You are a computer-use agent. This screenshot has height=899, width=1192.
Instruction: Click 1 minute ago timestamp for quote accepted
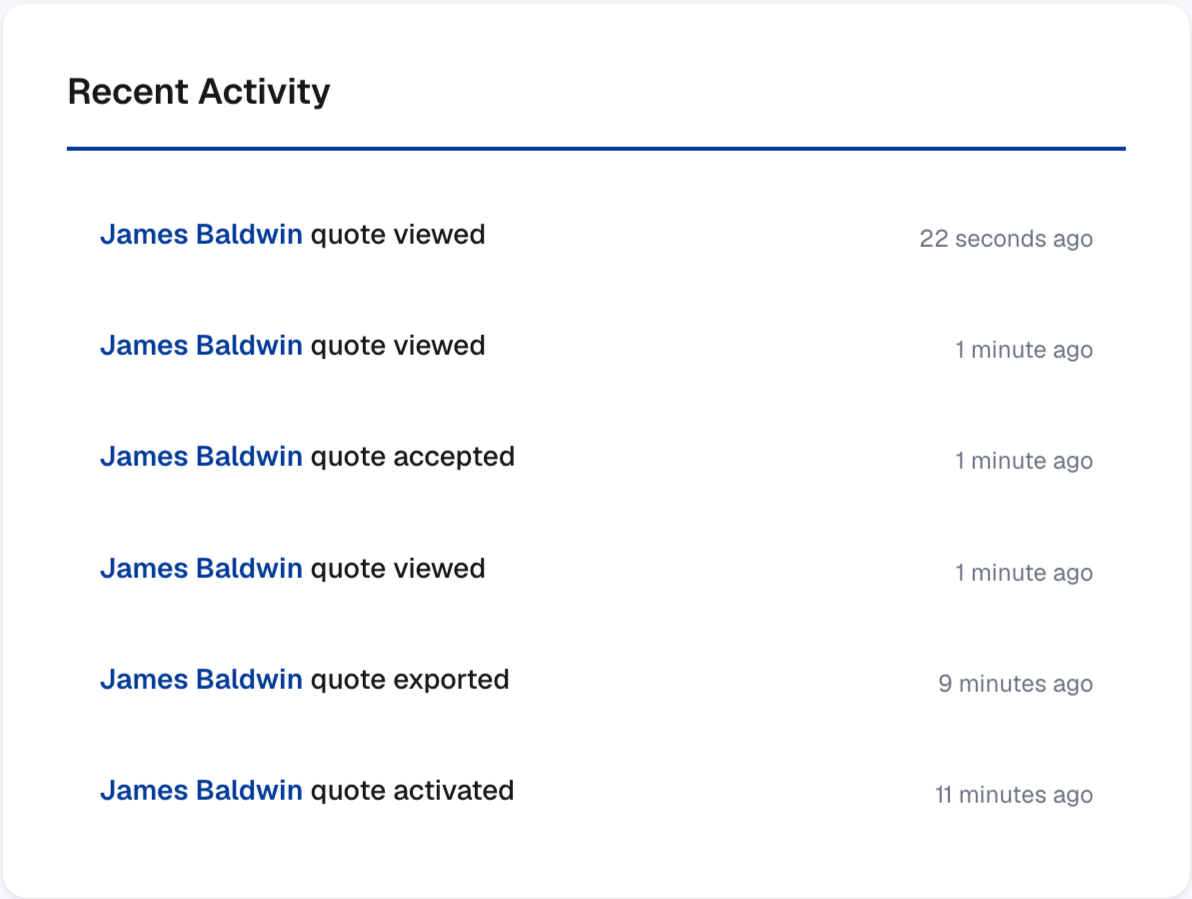[1024, 461]
